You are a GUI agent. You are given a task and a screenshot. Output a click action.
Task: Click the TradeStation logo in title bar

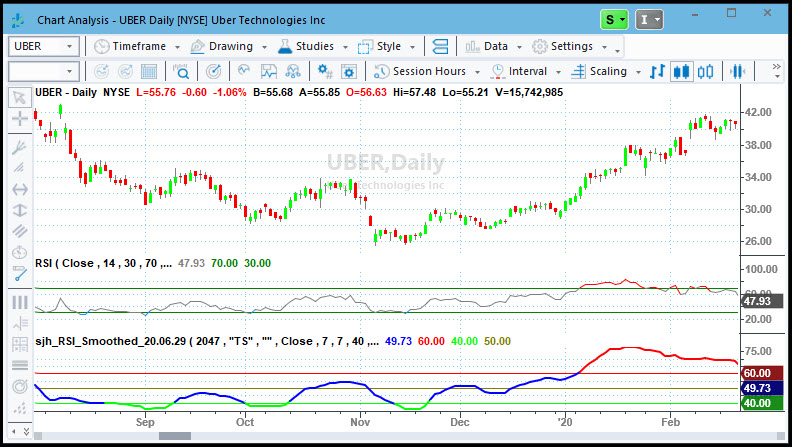point(18,20)
